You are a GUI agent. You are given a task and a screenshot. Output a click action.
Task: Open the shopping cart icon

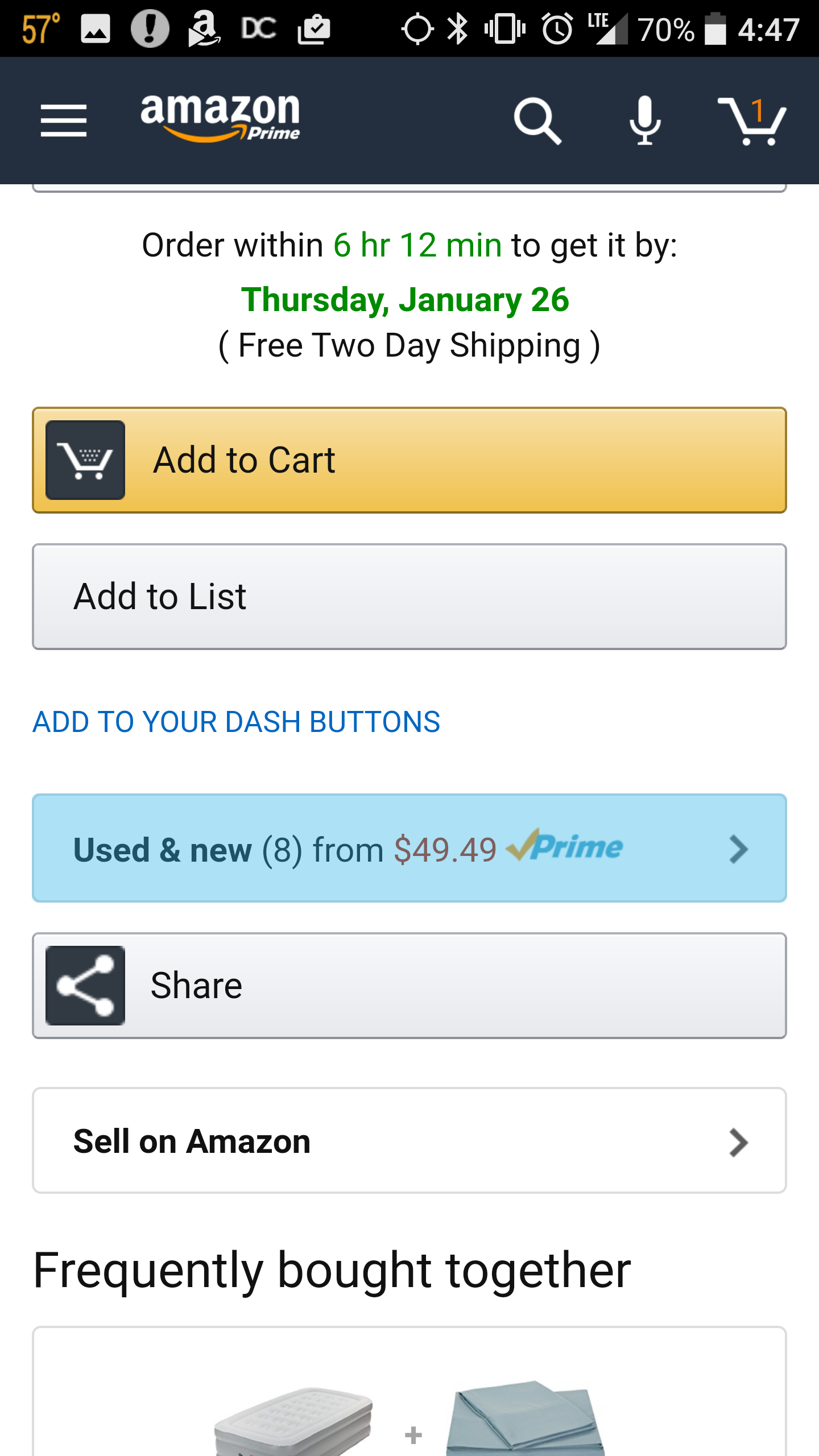click(752, 121)
